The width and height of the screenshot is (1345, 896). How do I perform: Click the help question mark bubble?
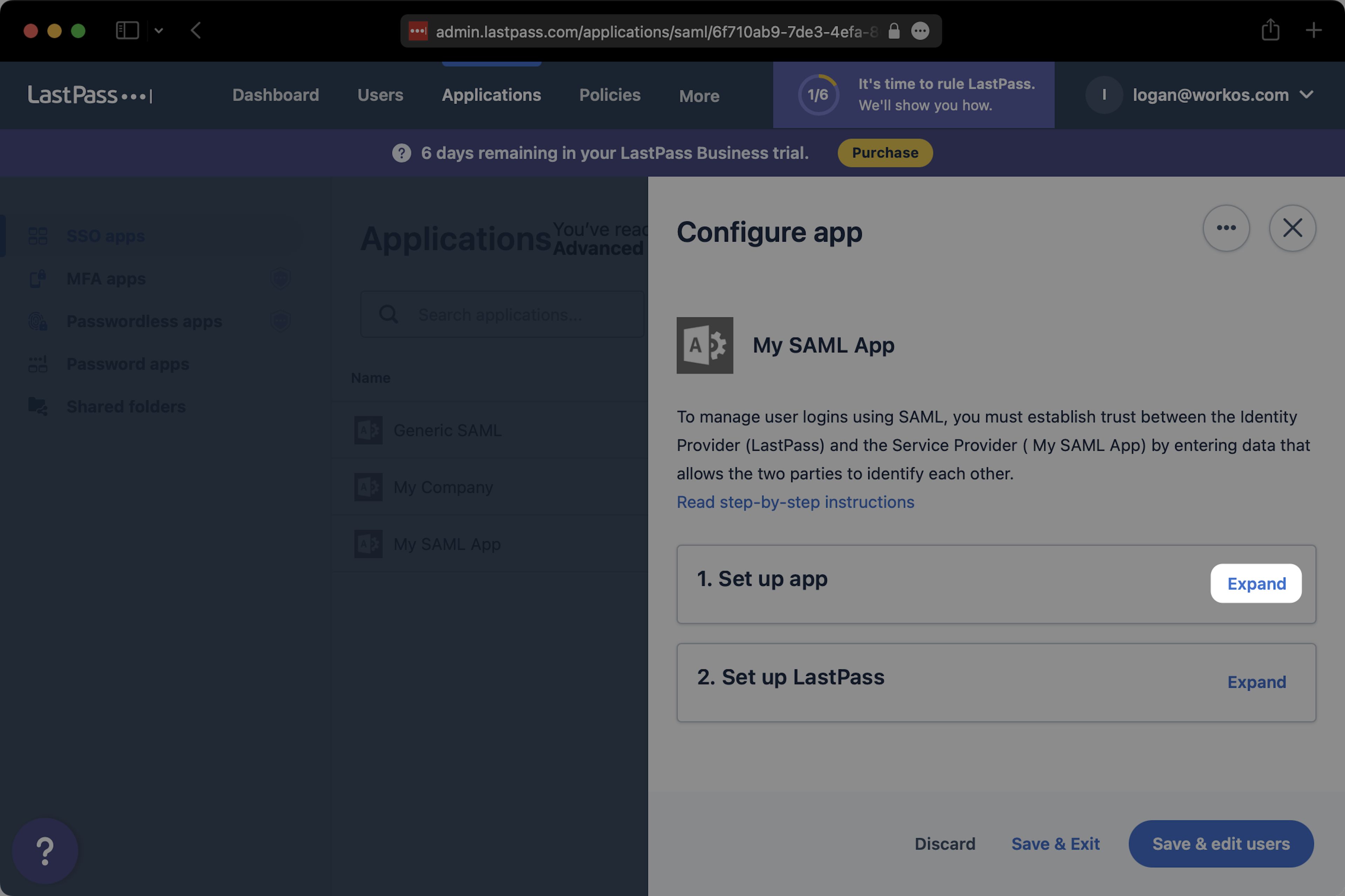[44, 851]
